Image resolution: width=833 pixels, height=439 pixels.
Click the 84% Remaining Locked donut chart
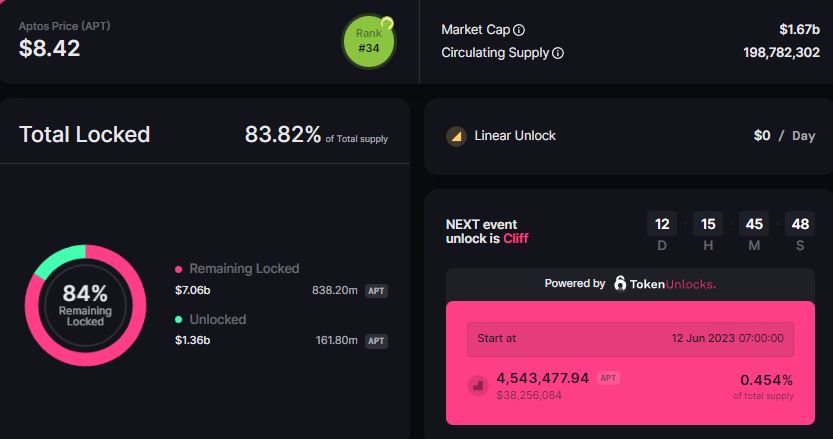(85, 304)
